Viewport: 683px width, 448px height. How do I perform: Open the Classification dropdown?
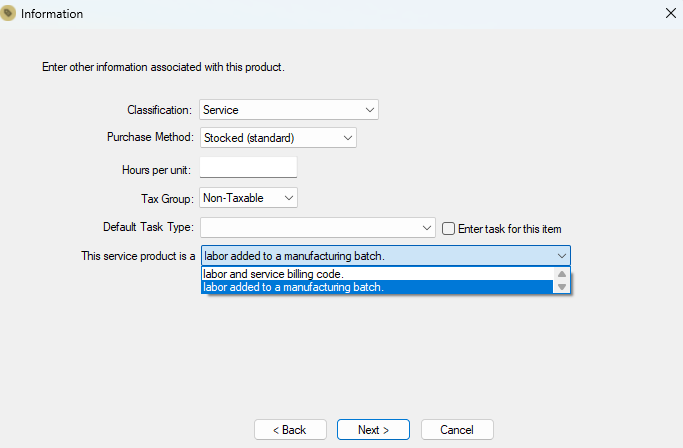[289, 109]
